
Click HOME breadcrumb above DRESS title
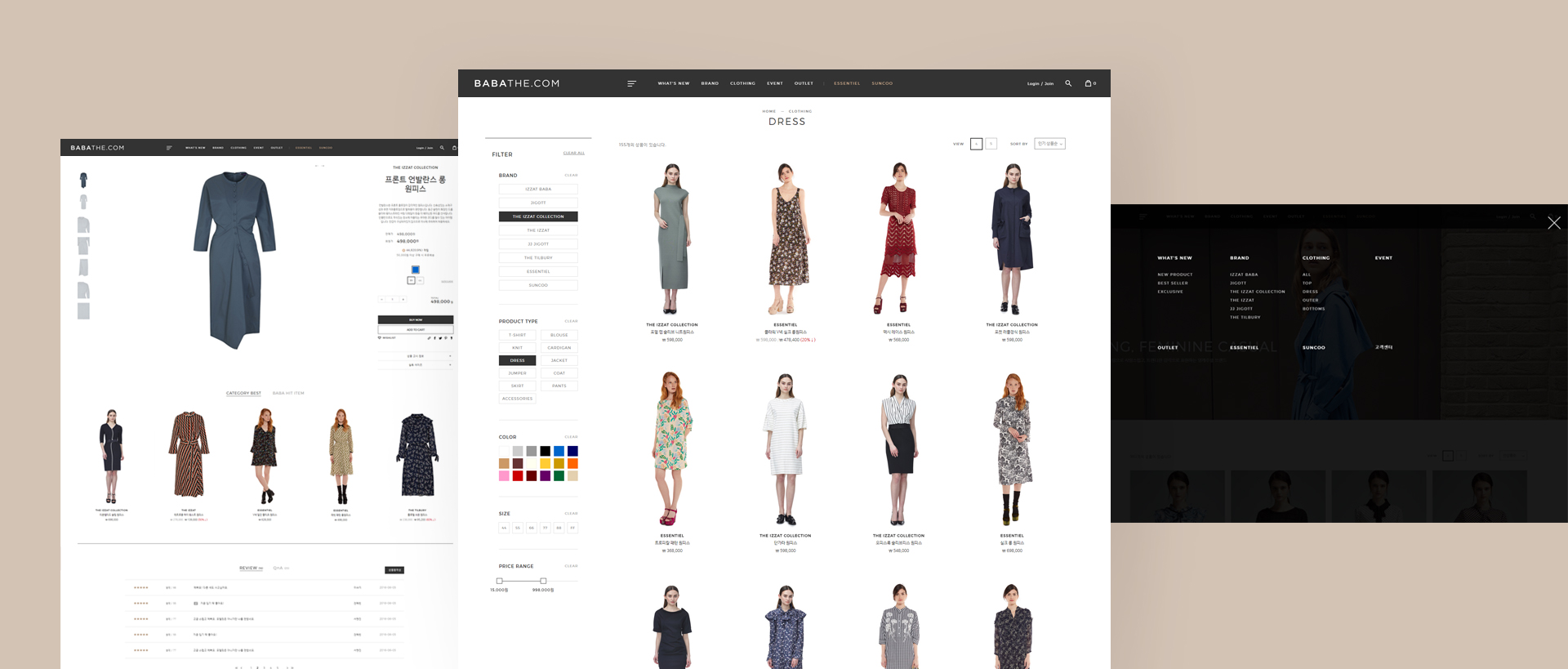769,111
